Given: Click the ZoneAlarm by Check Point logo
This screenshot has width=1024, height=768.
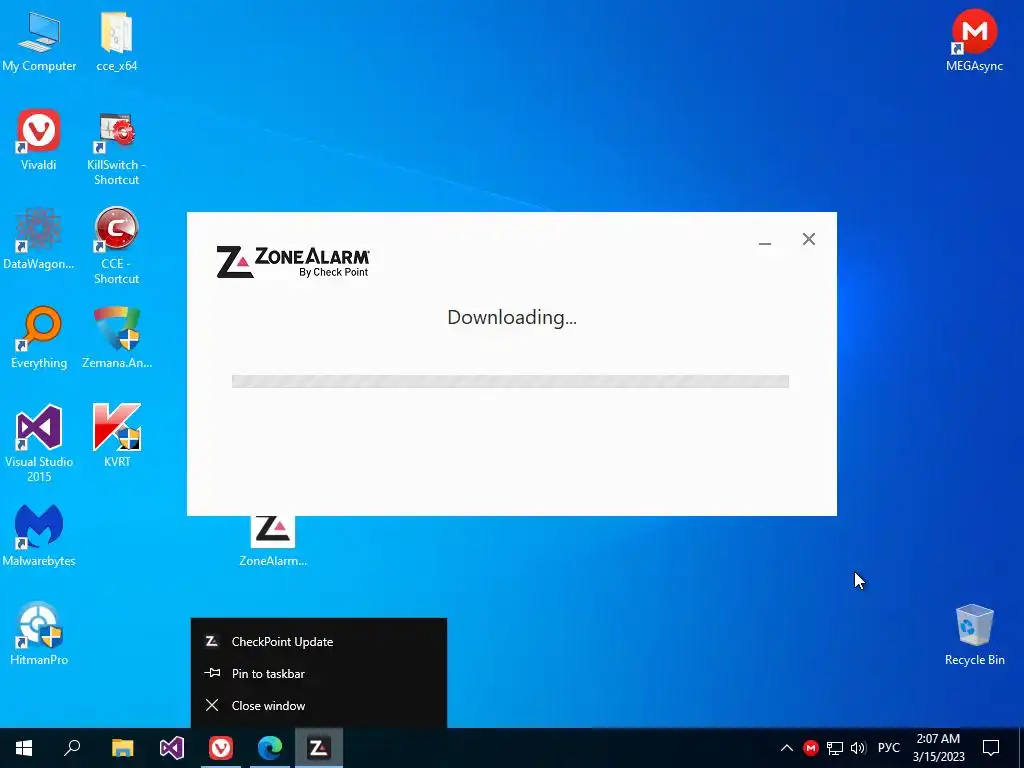Looking at the screenshot, I should point(293,262).
